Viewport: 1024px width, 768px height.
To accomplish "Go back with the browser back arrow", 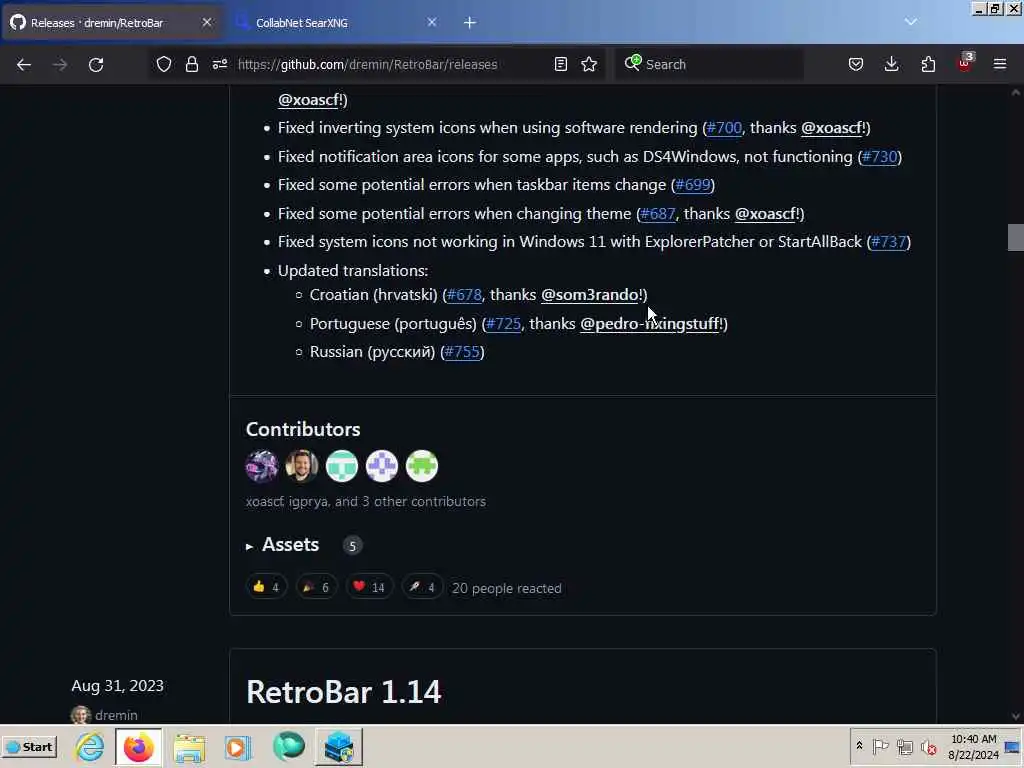I will (24, 65).
